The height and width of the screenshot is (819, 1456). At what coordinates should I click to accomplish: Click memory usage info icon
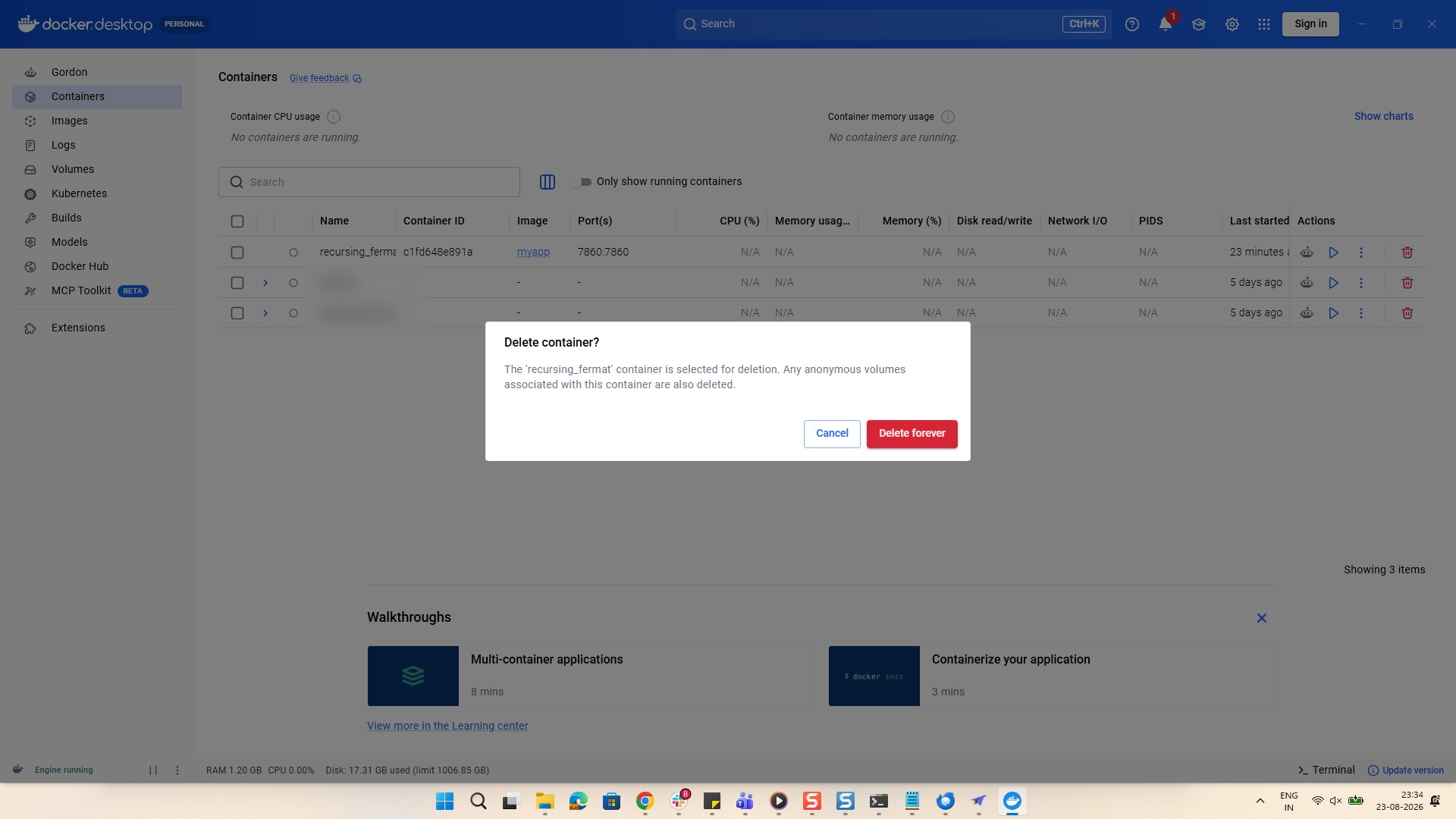(x=948, y=117)
